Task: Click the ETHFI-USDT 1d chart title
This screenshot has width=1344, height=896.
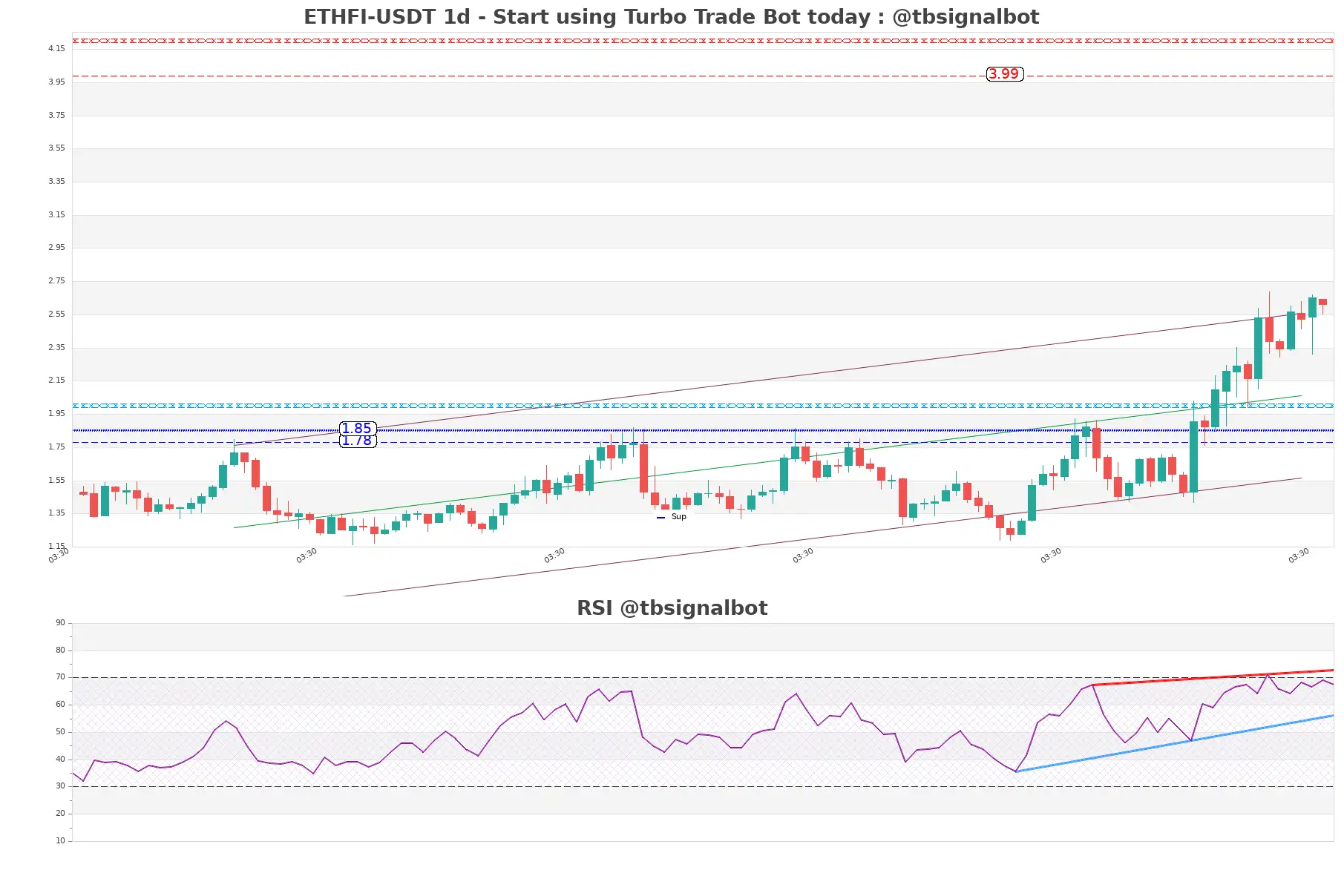Action: (x=671, y=17)
